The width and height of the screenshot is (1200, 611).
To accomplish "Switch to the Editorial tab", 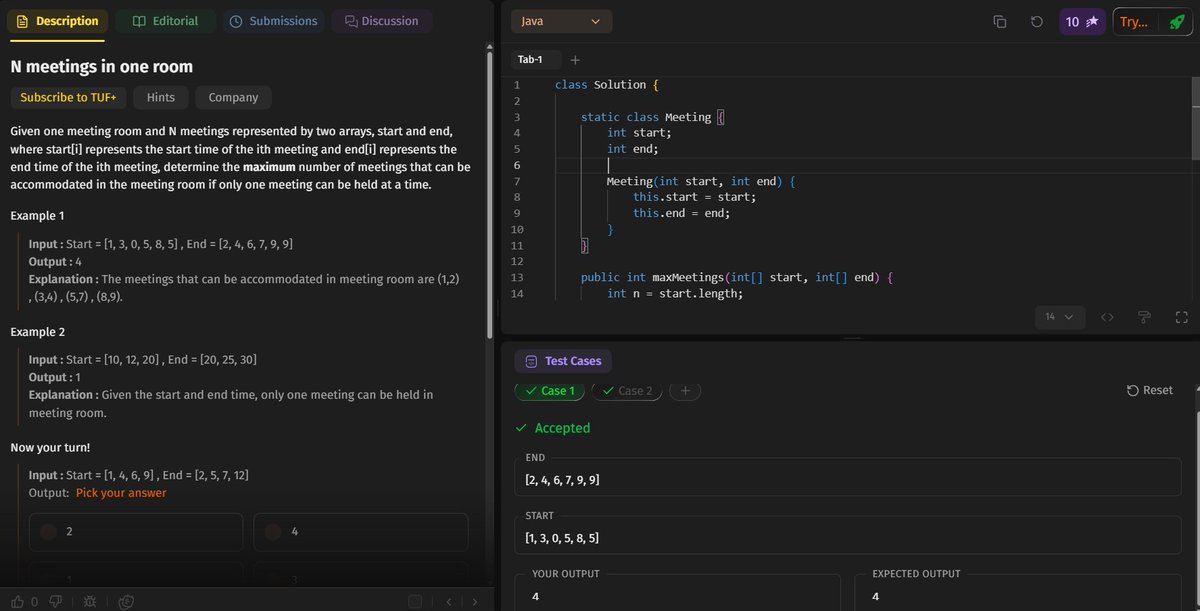I will (x=165, y=21).
